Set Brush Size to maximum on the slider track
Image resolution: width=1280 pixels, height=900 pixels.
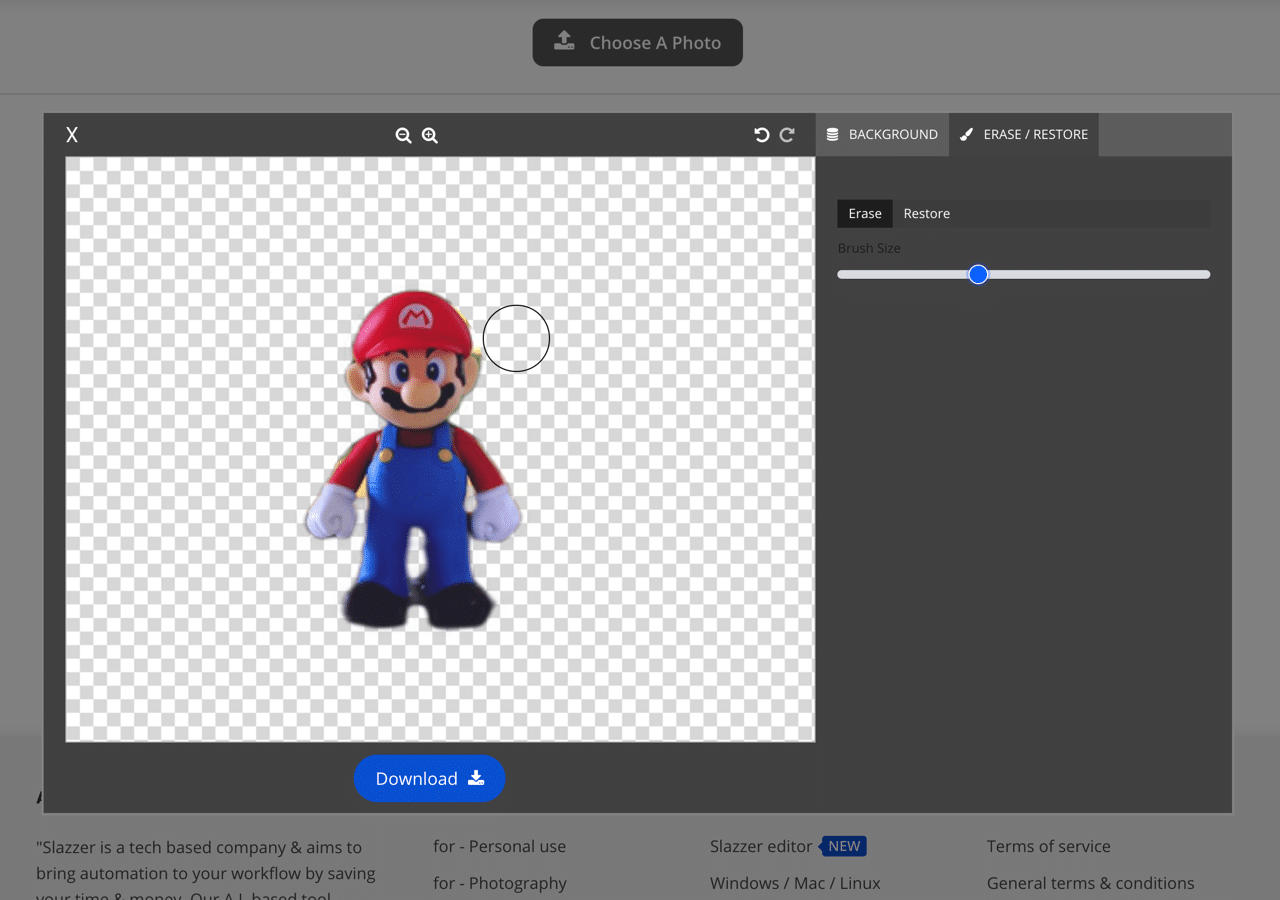pyautogui.click(x=1207, y=274)
